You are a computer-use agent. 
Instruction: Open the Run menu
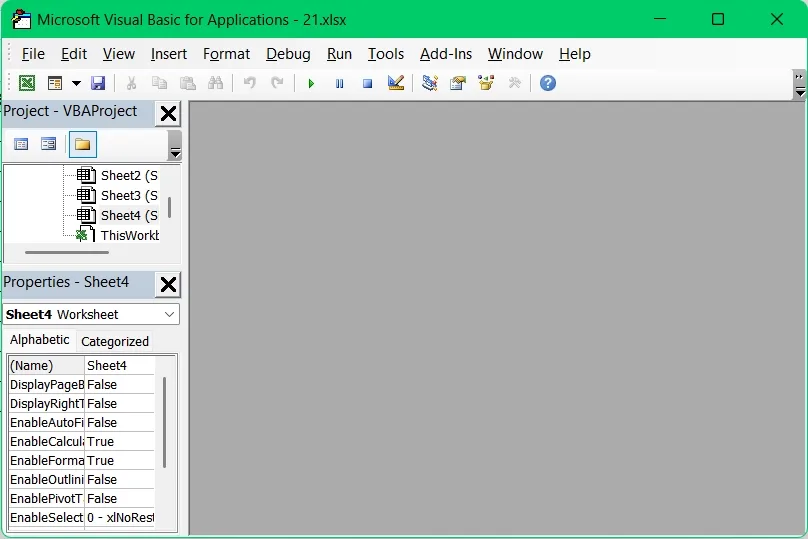pyautogui.click(x=339, y=54)
